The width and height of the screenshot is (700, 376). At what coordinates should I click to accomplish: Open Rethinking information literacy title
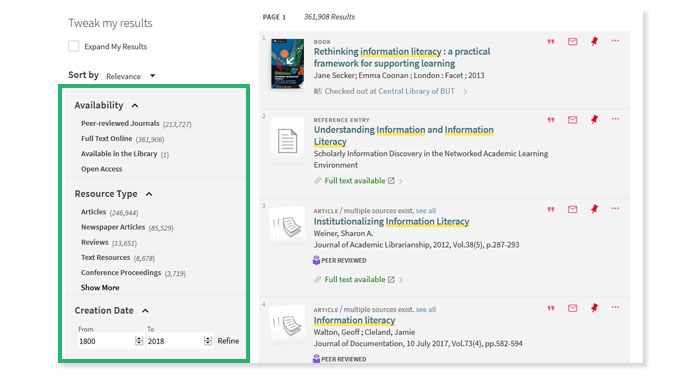point(402,58)
